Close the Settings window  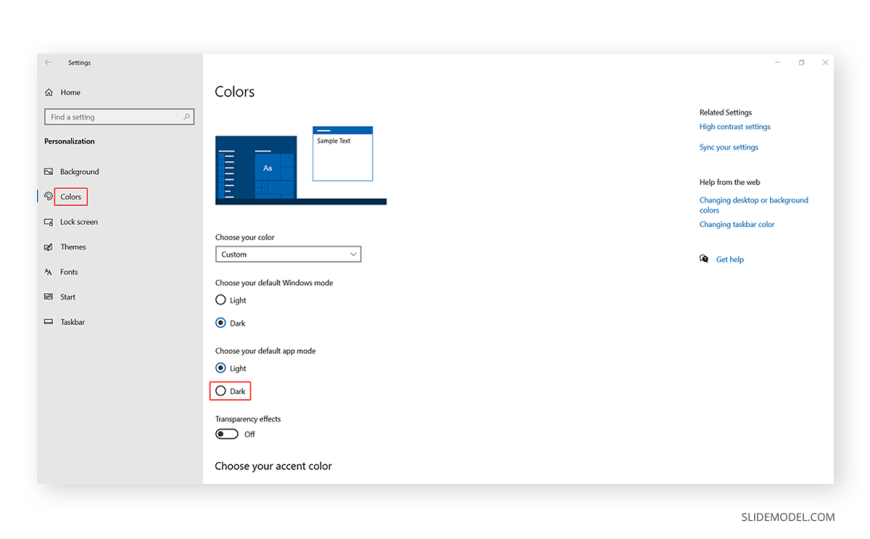825,63
